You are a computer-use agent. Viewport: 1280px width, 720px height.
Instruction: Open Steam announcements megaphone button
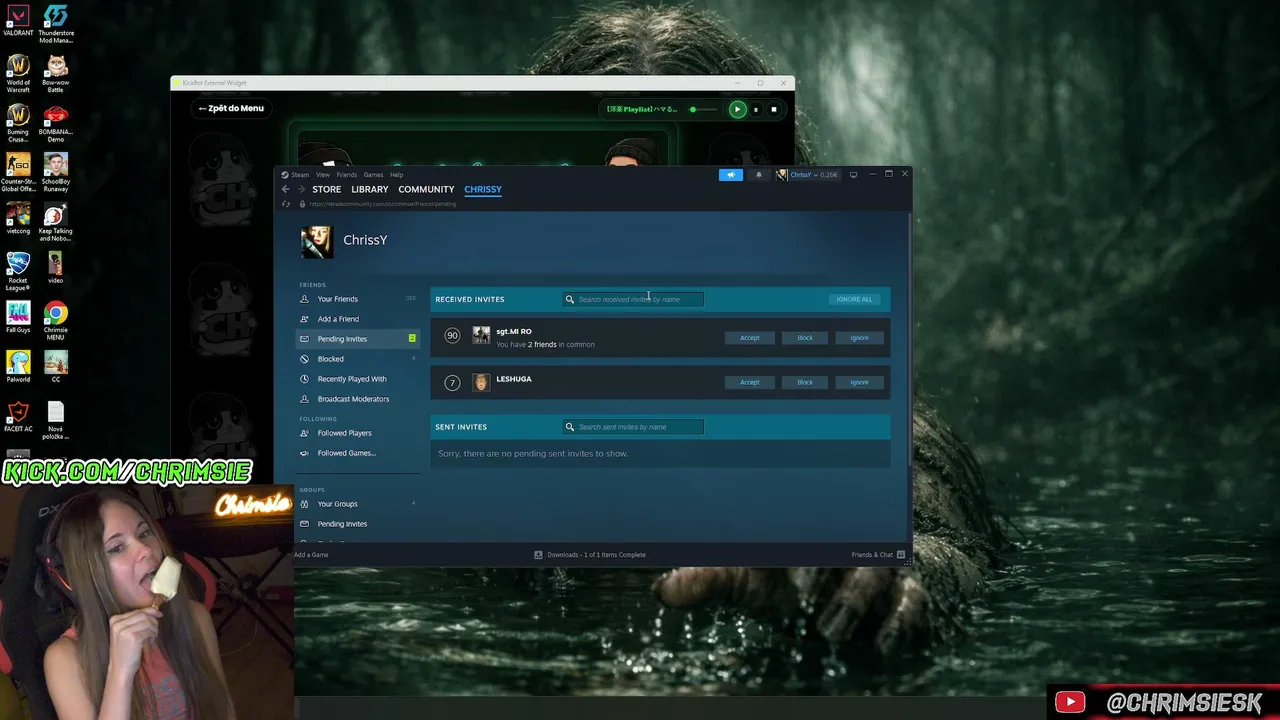731,175
